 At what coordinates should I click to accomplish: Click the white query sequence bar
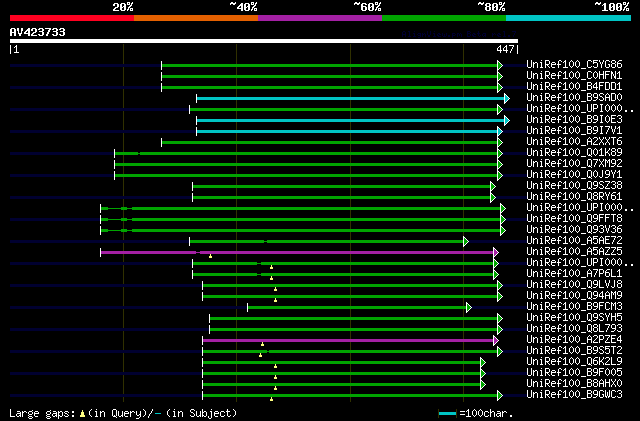(x=264, y=41)
